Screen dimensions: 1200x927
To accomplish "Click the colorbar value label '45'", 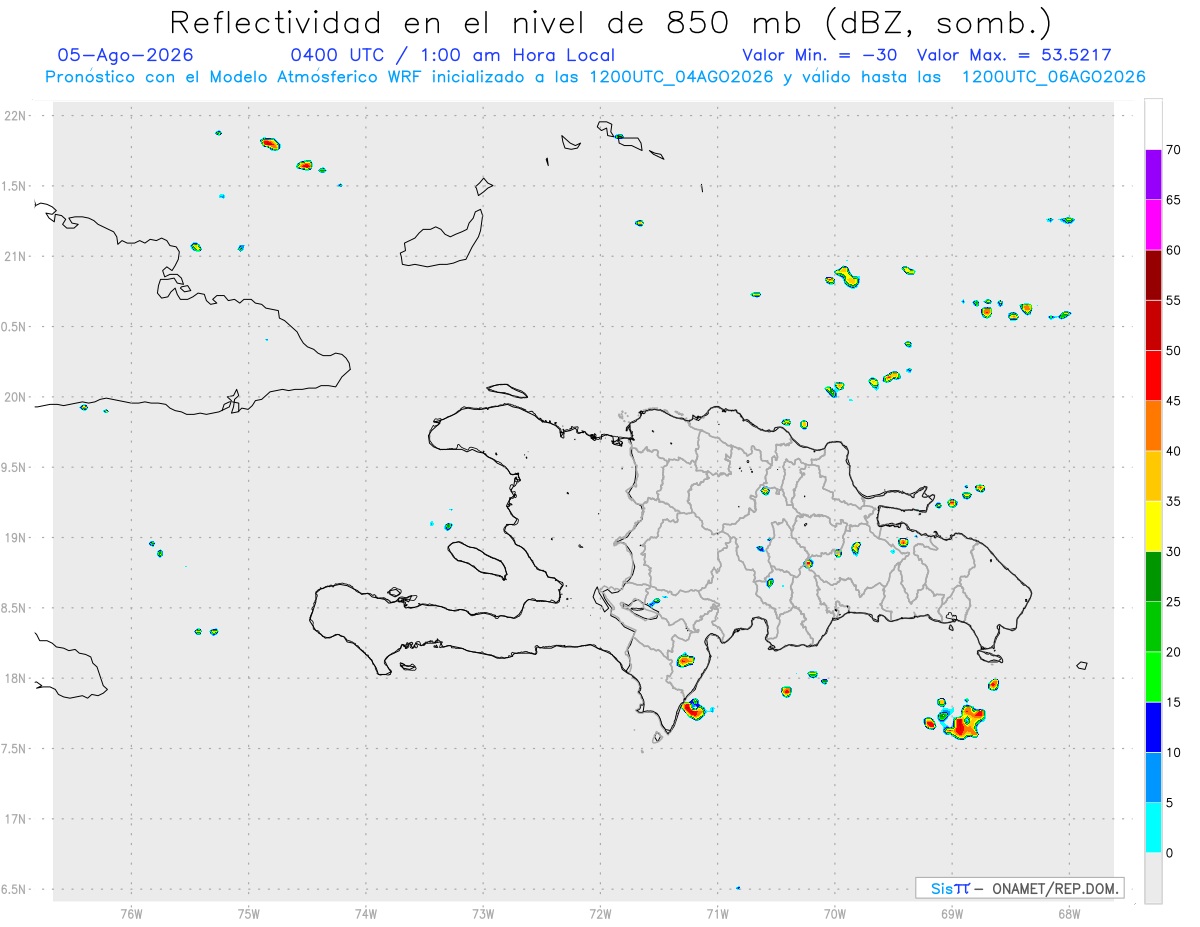I will tap(1174, 401).
